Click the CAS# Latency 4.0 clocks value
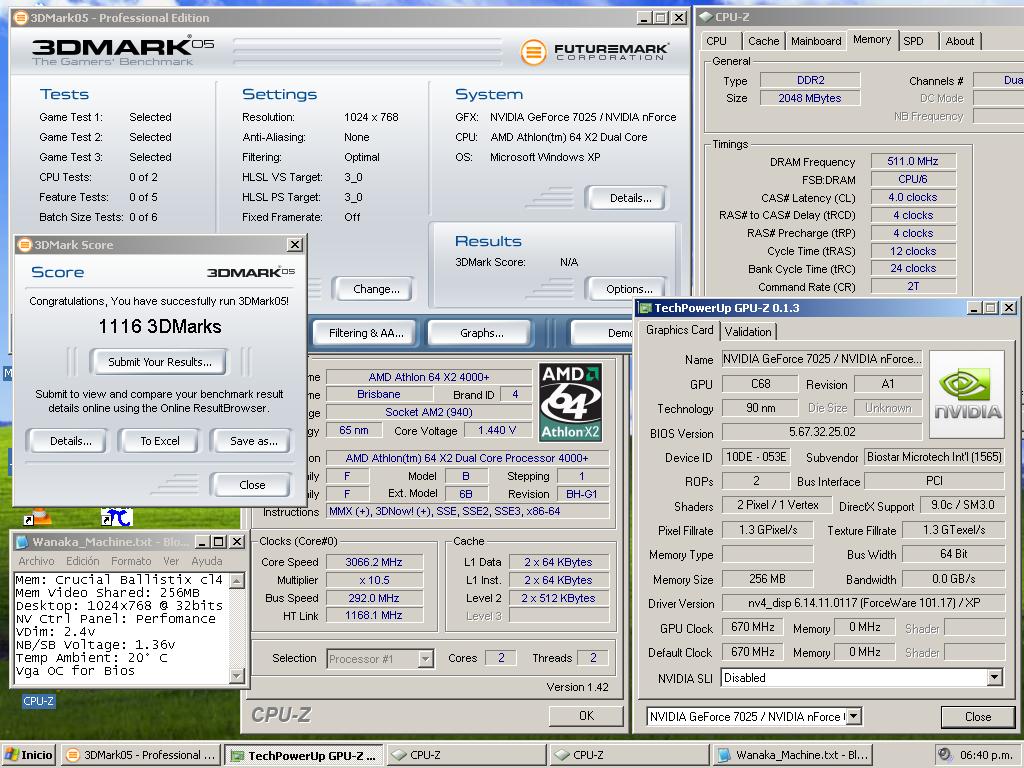Screen dimensions: 1024x768 913,197
